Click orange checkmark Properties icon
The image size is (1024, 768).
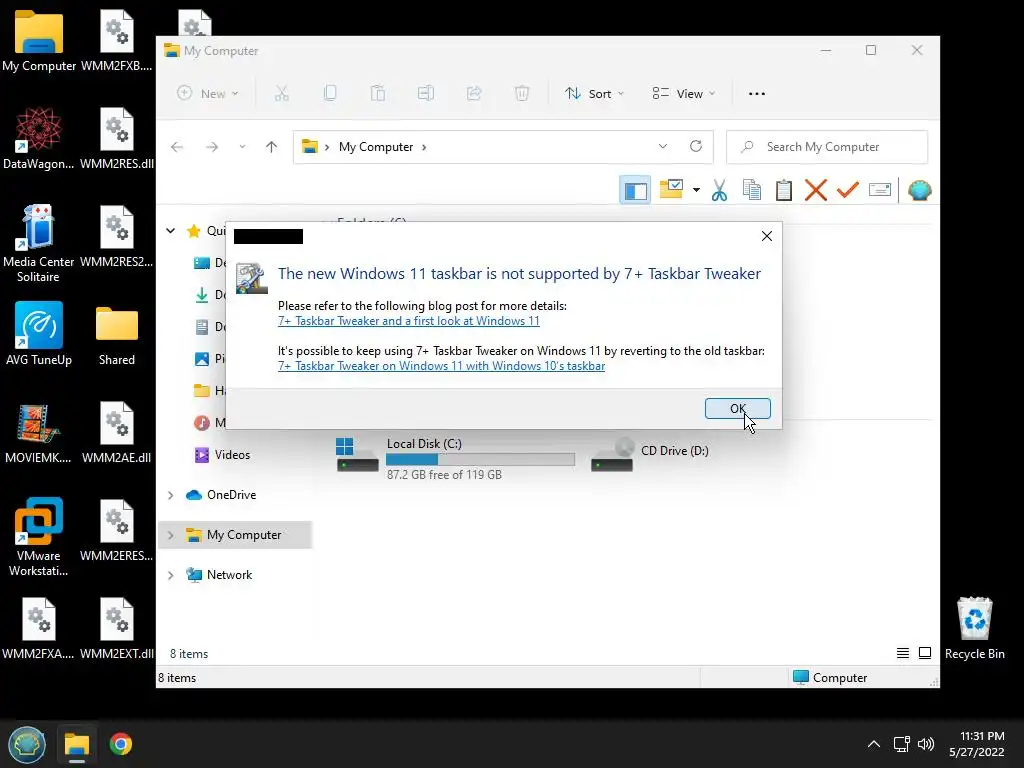(848, 190)
